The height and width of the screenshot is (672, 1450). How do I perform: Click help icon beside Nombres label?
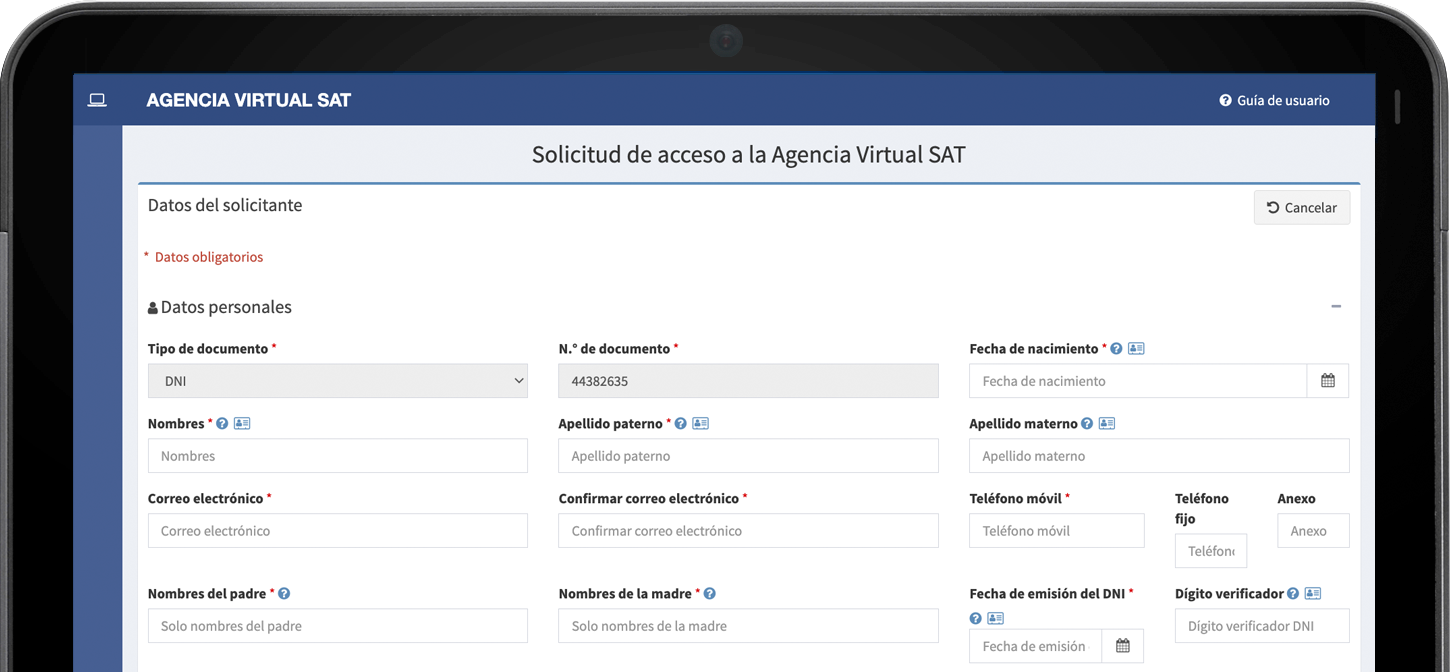click(x=222, y=424)
